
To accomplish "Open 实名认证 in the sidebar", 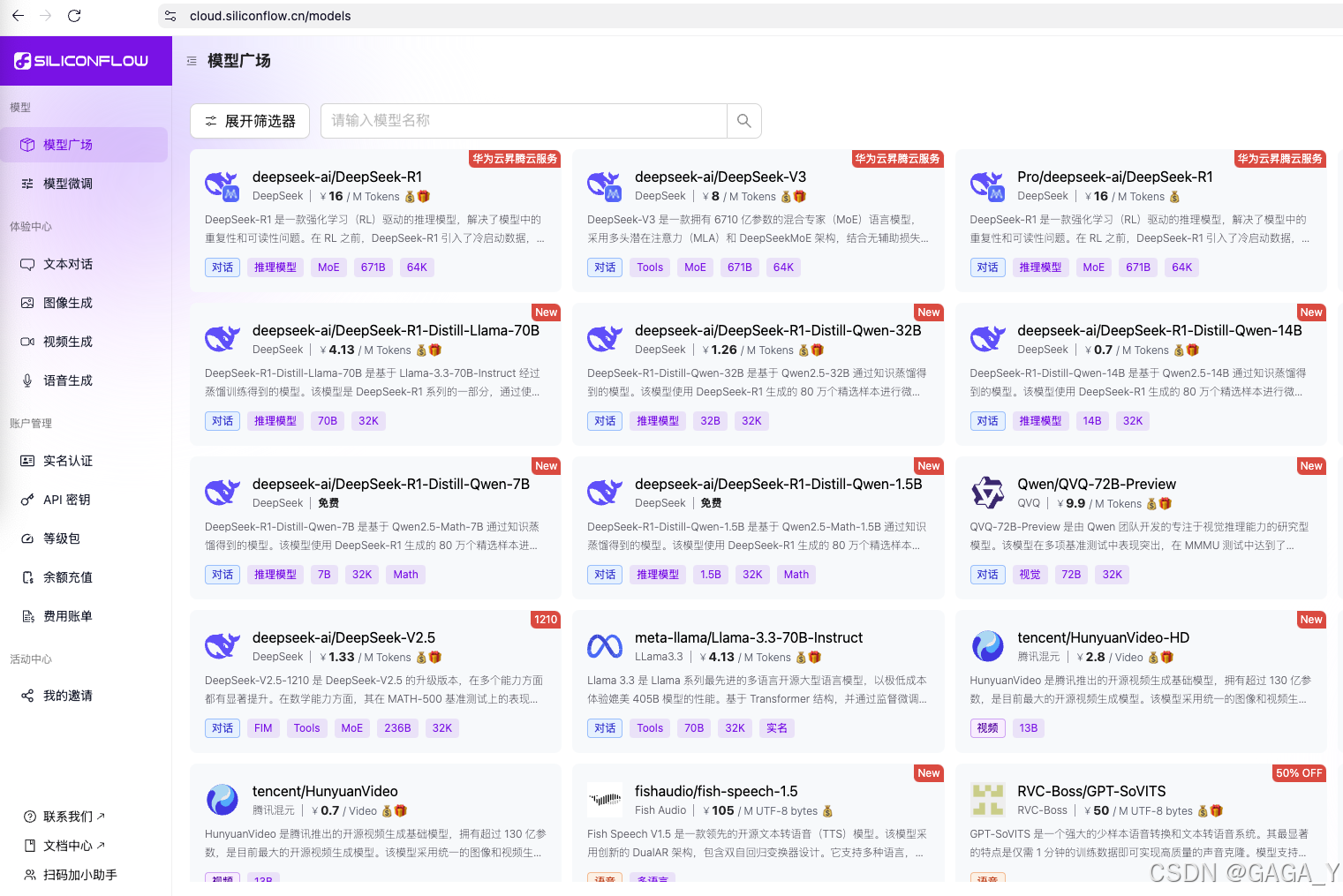I will 84,461.
